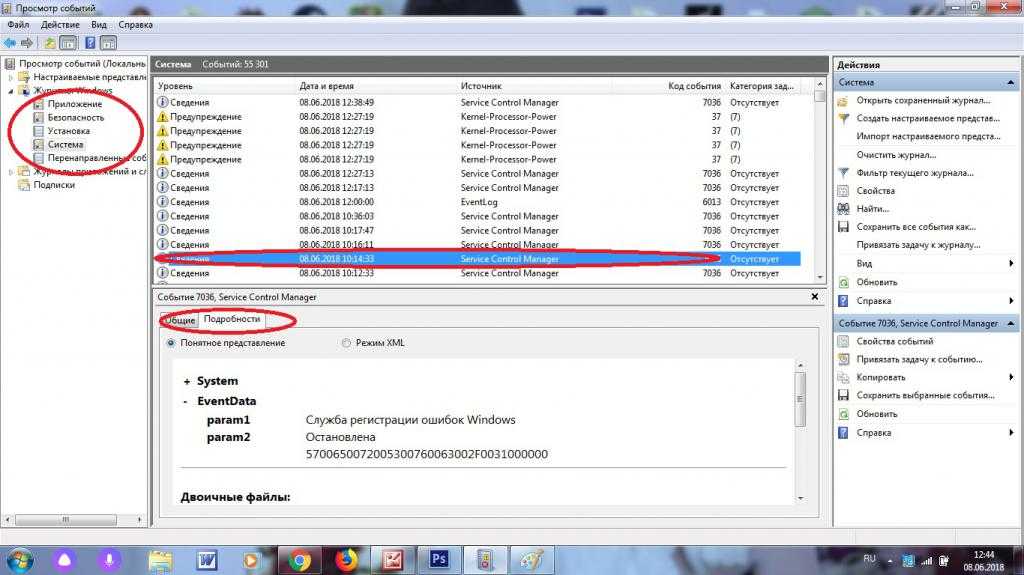The width and height of the screenshot is (1024, 575).
Task: Open the Вид menu
Action: coord(99,24)
